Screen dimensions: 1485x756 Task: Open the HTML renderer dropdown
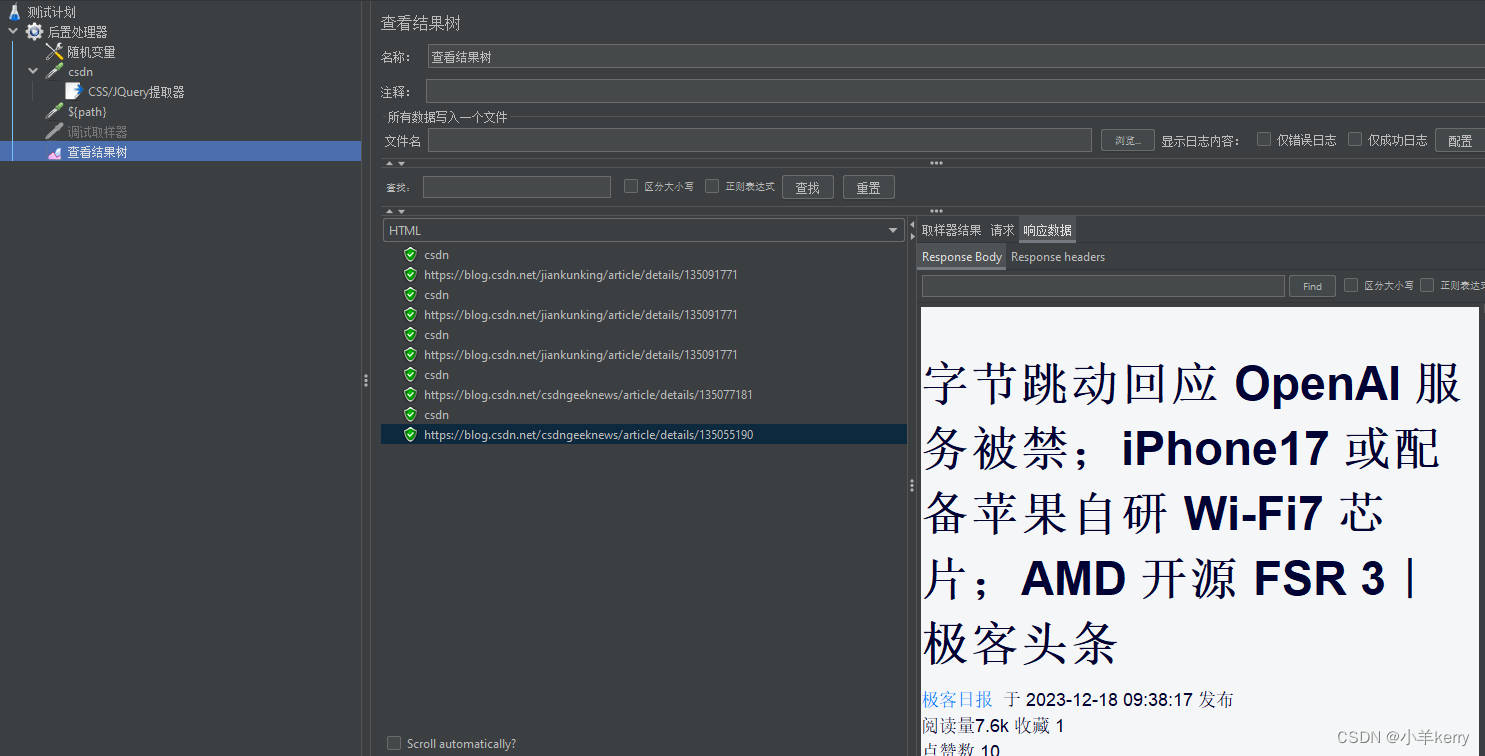coord(644,230)
